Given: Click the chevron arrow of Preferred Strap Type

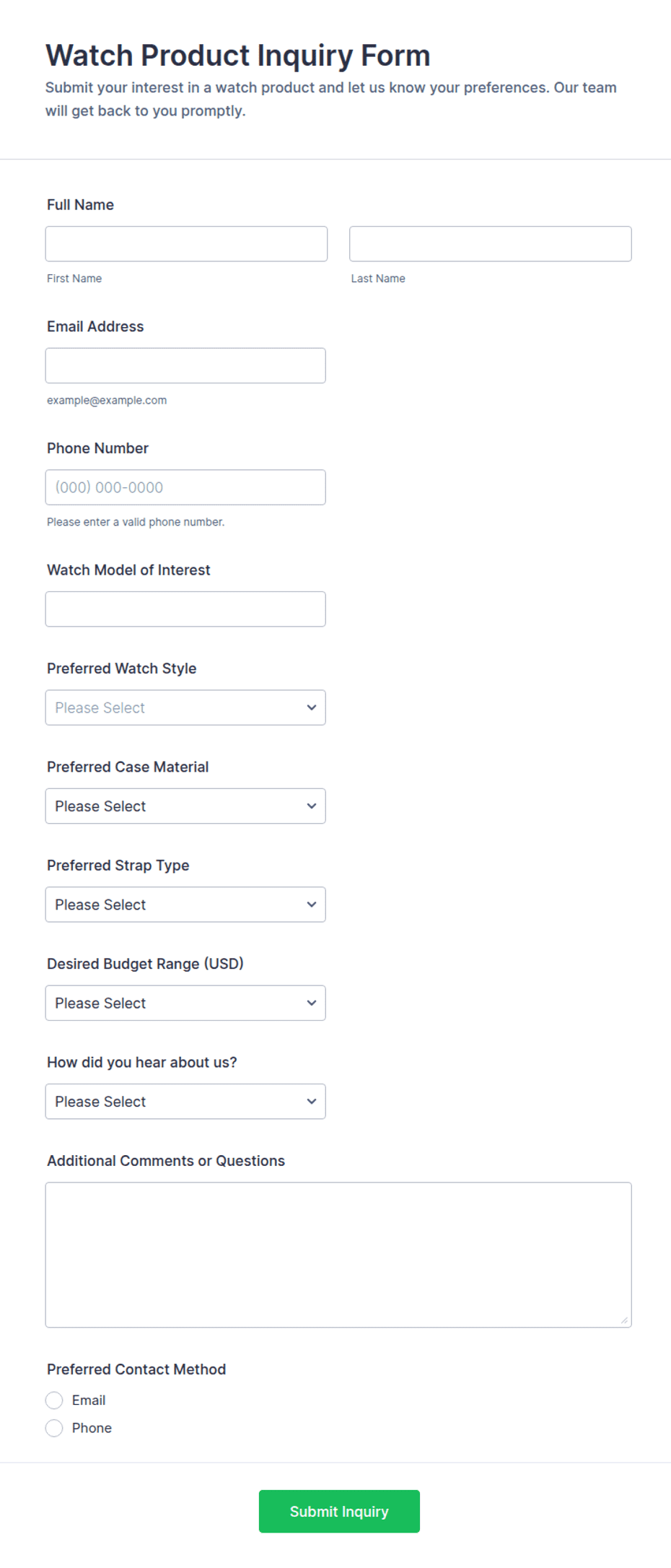Looking at the screenshot, I should [x=312, y=905].
